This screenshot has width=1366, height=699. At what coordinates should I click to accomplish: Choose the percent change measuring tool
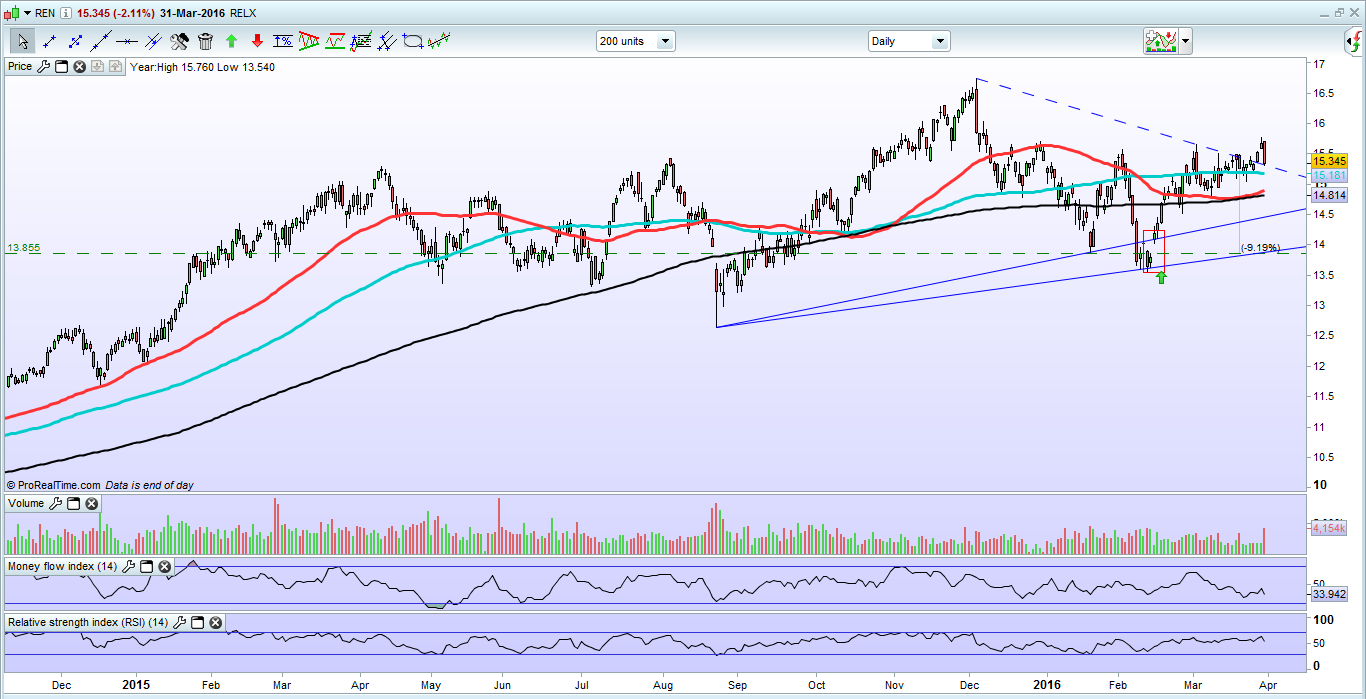point(283,42)
